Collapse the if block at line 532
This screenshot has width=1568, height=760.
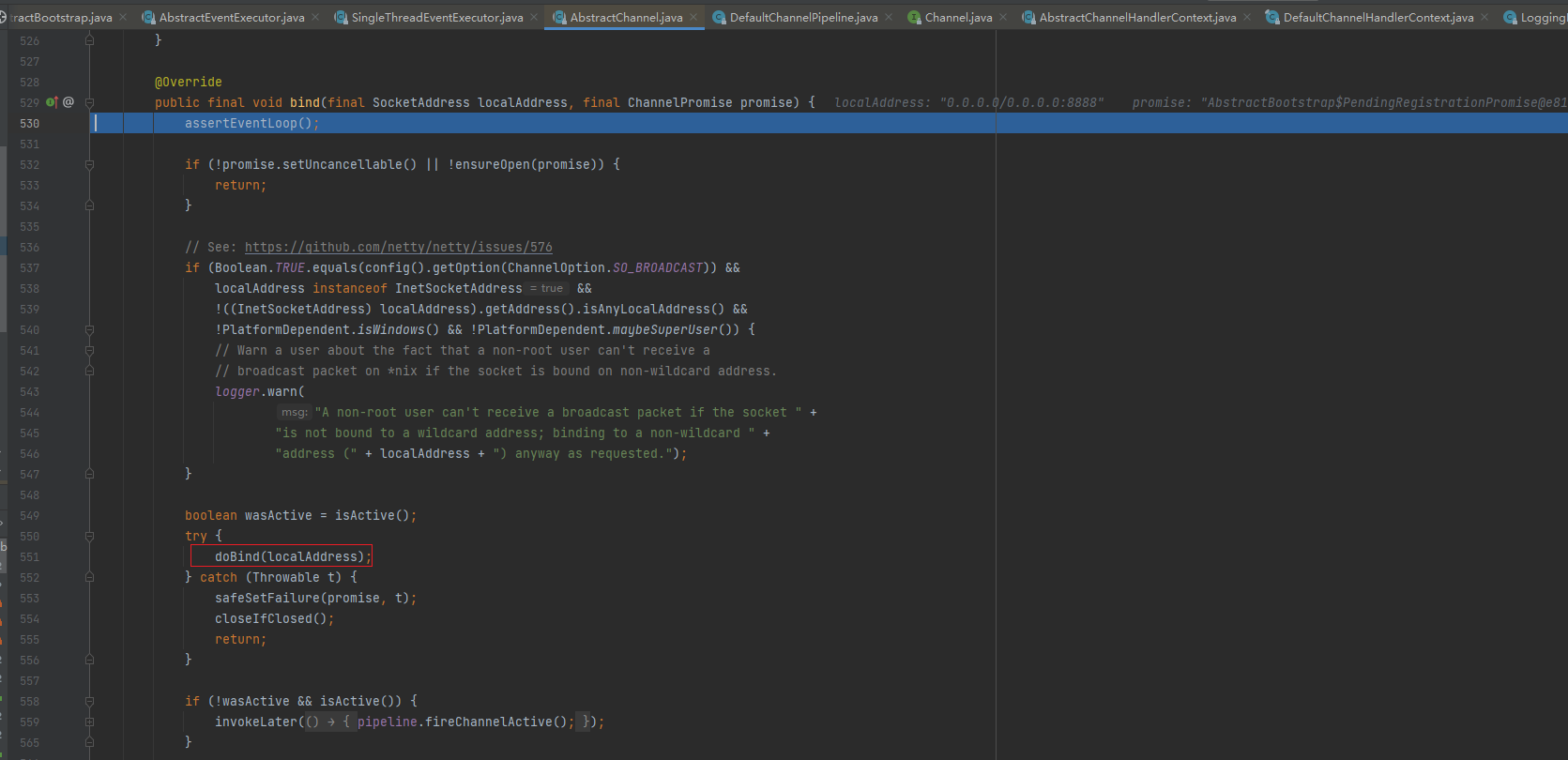click(89, 164)
